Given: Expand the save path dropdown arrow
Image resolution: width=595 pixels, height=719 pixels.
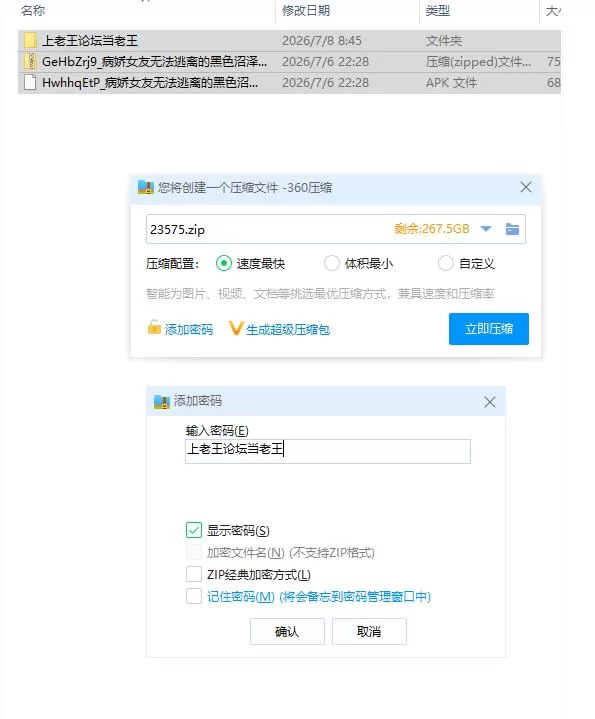Looking at the screenshot, I should tap(486, 228).
